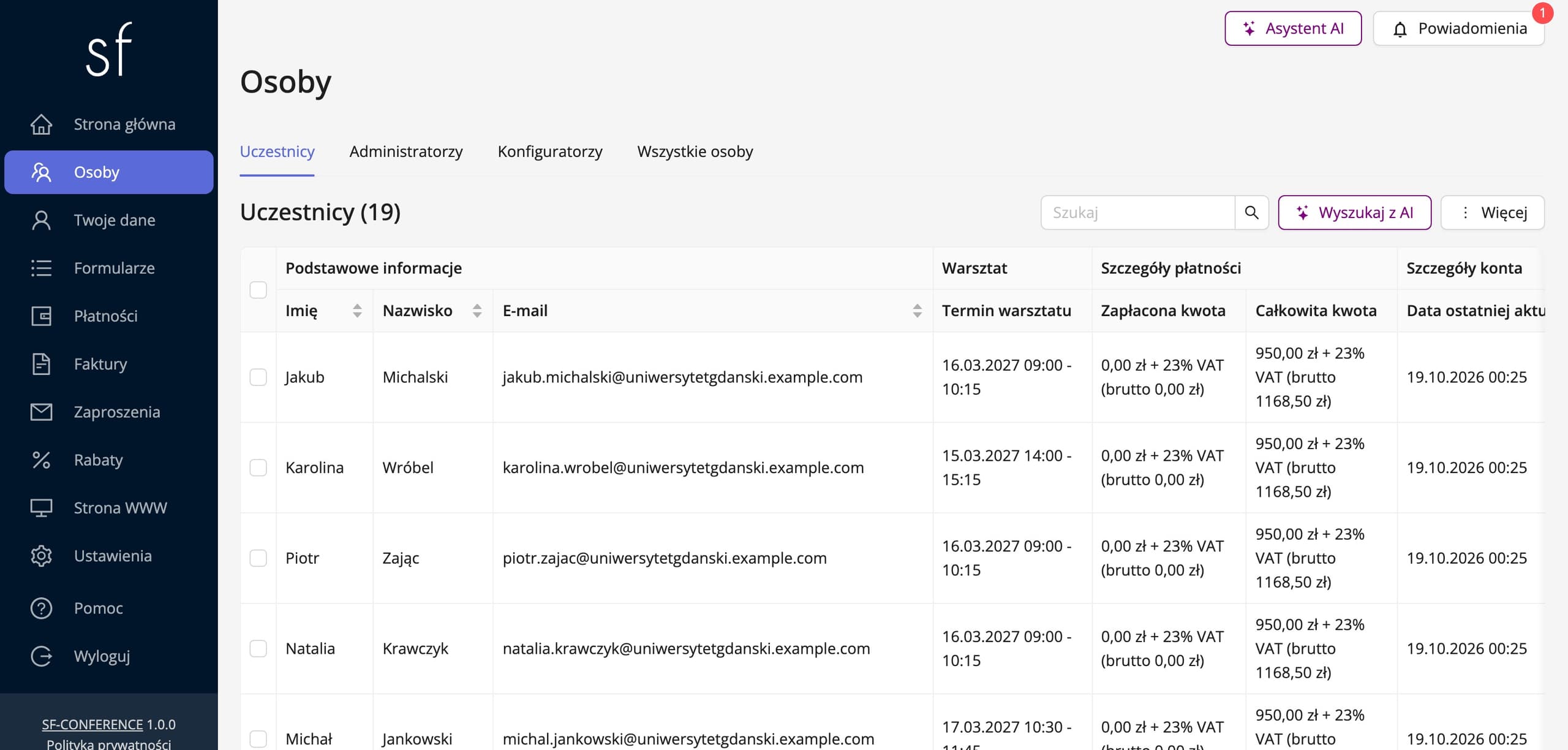Open Twoje dane user icon
Image resolution: width=1568 pixels, height=750 pixels.
[41, 220]
